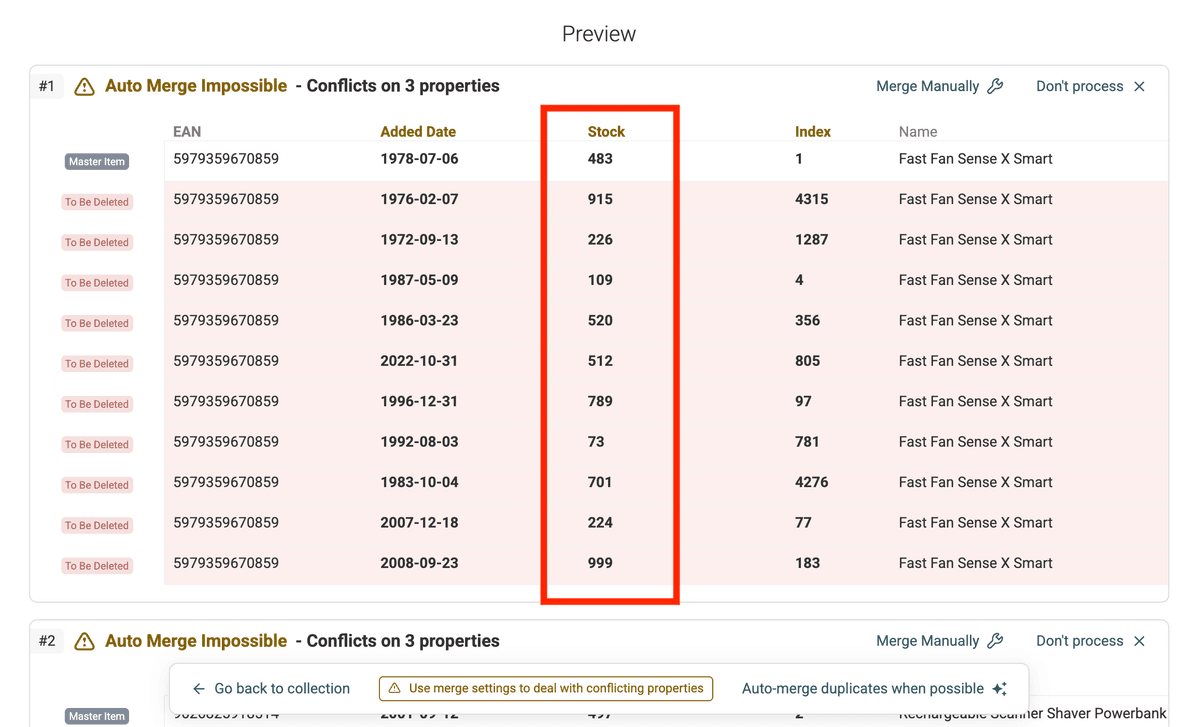Click Auto Merge Impossible title of group #2
The width and height of the screenshot is (1200, 727).
click(x=196, y=641)
